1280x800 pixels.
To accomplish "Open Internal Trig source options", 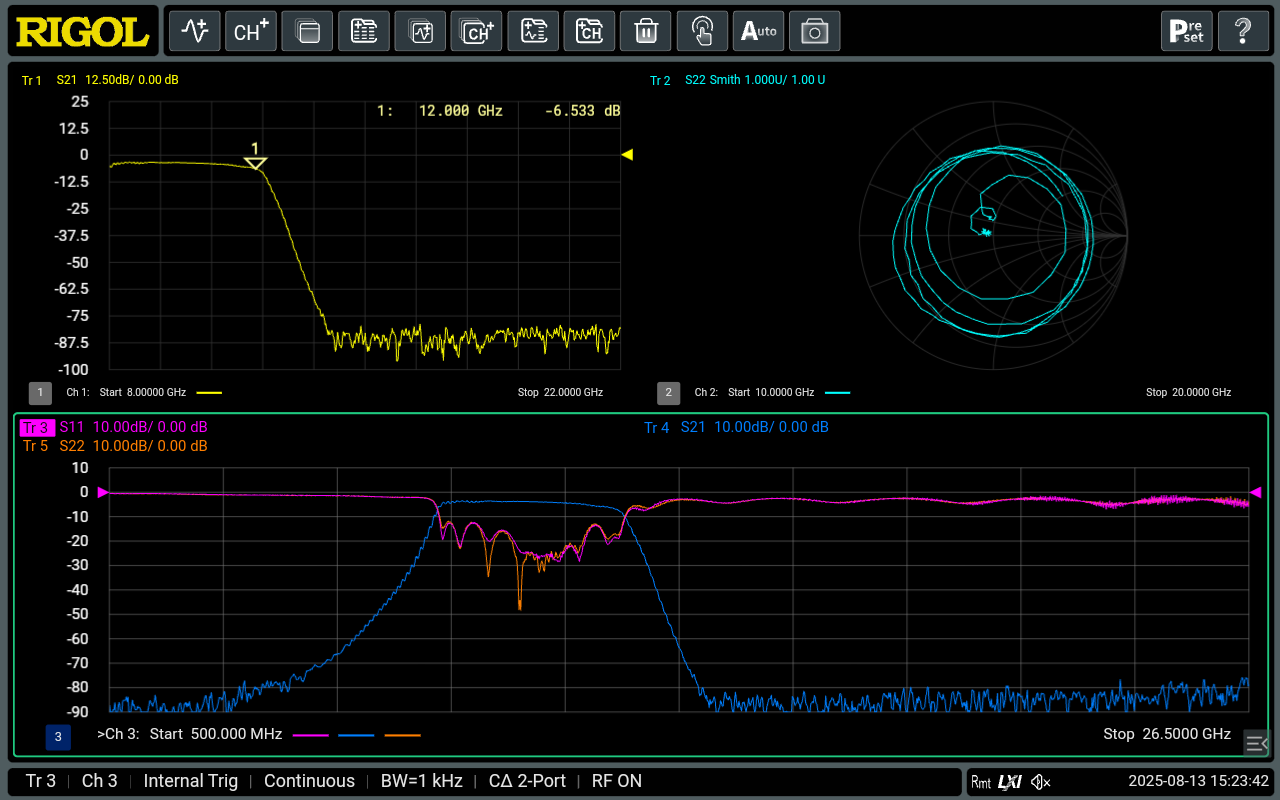I will point(191,781).
